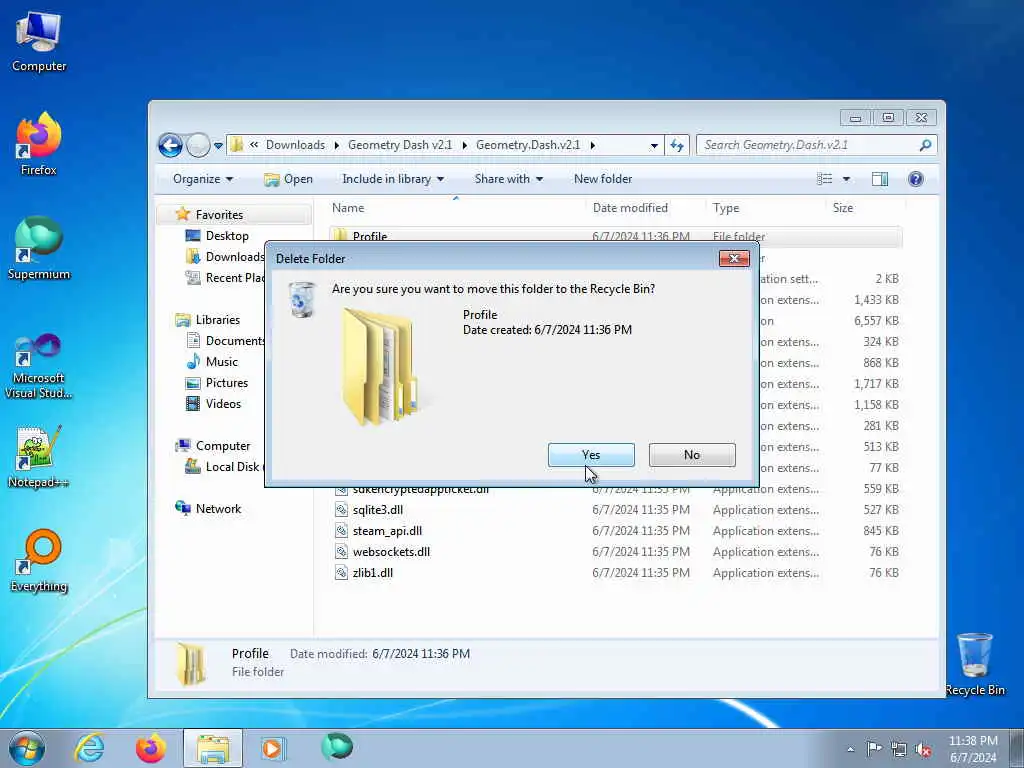Open Windows Media Player from taskbar
The width and height of the screenshot is (1024, 768).
click(x=273, y=748)
